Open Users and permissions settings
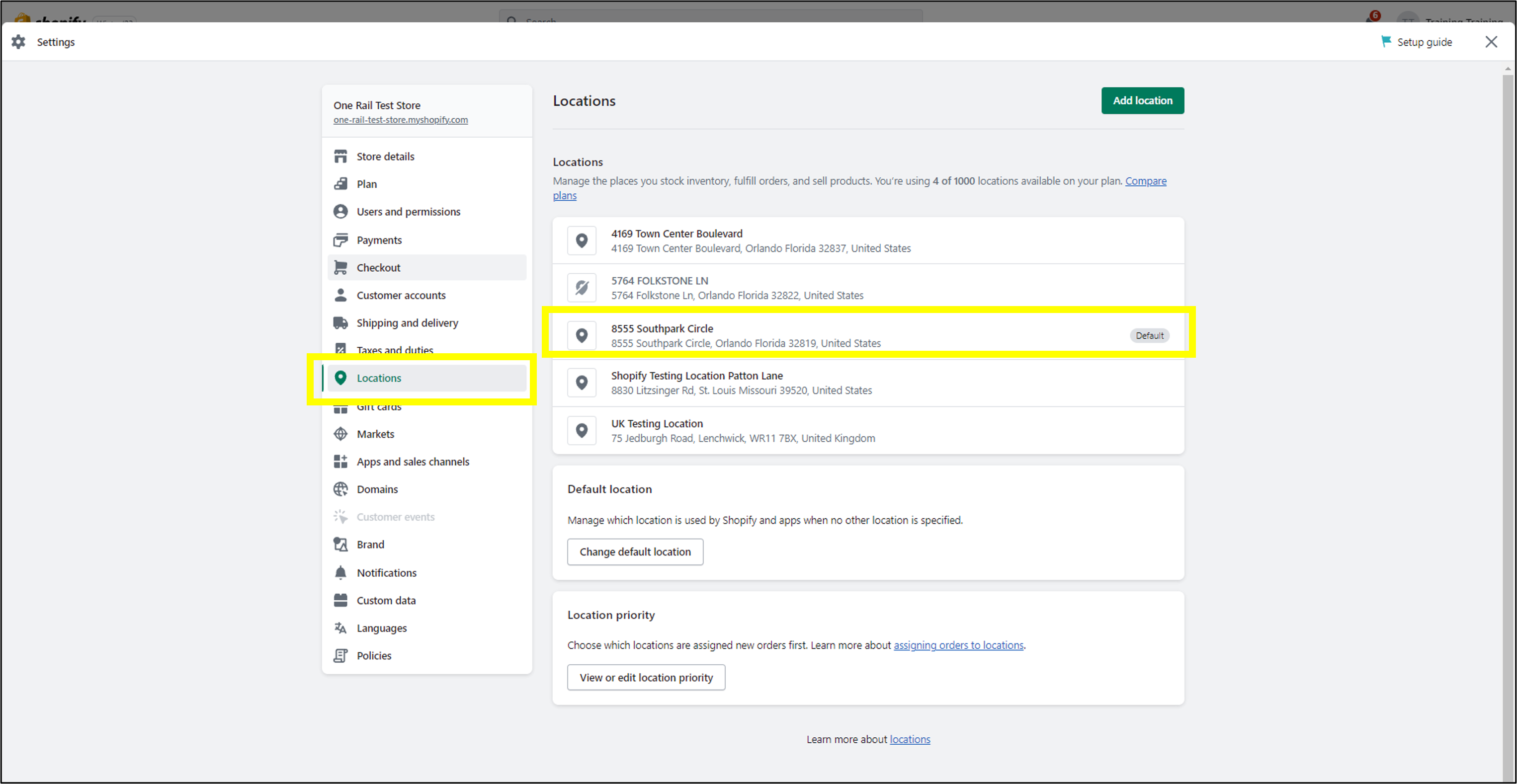 (x=408, y=211)
